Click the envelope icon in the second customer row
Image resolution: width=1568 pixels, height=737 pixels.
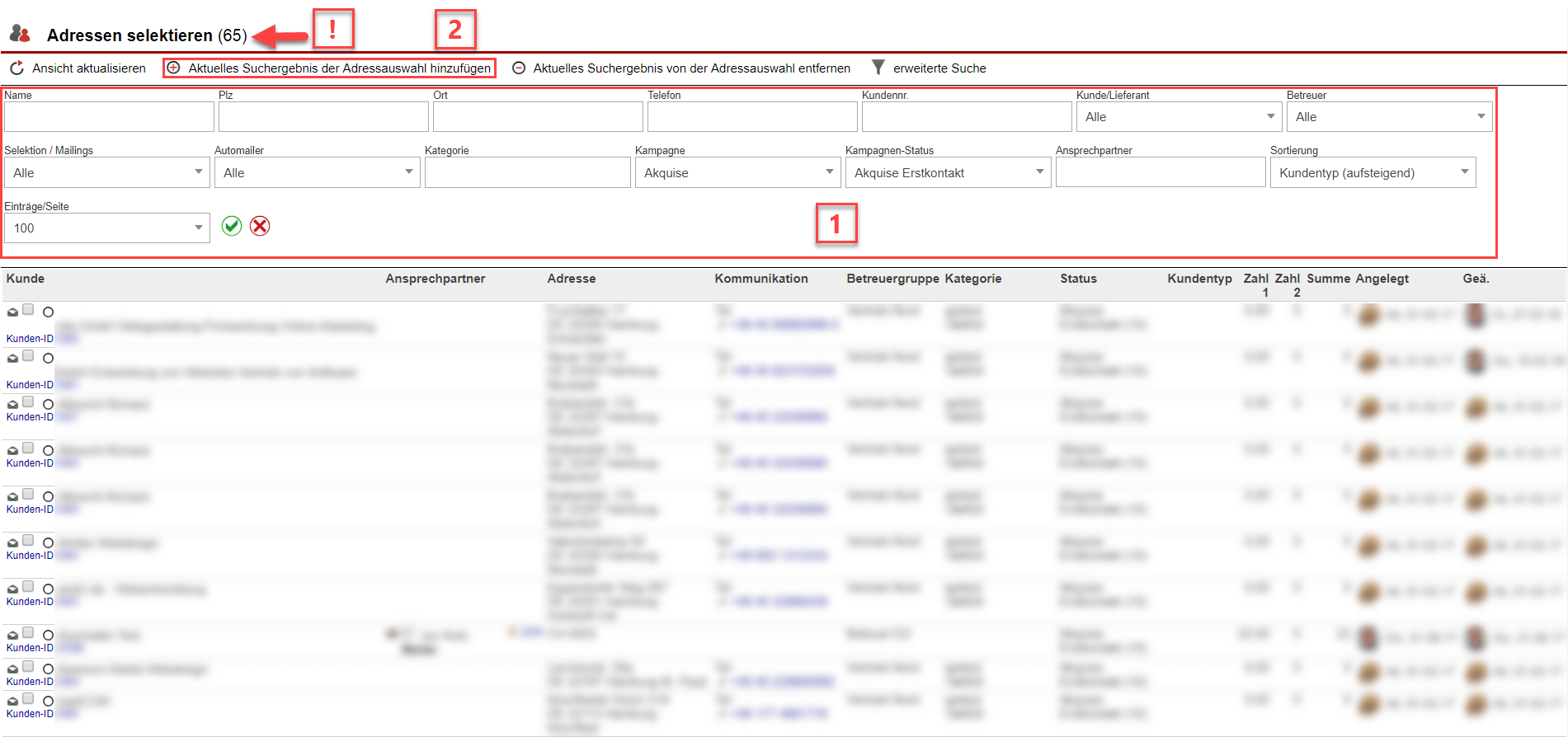coord(12,359)
